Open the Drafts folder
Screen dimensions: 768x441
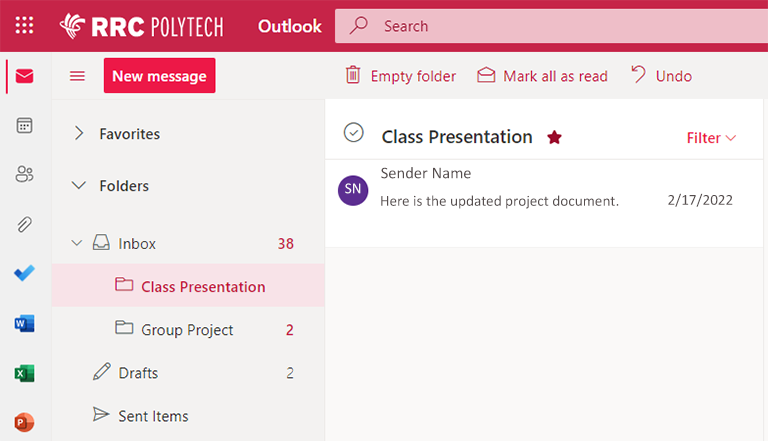pyautogui.click(x=138, y=373)
